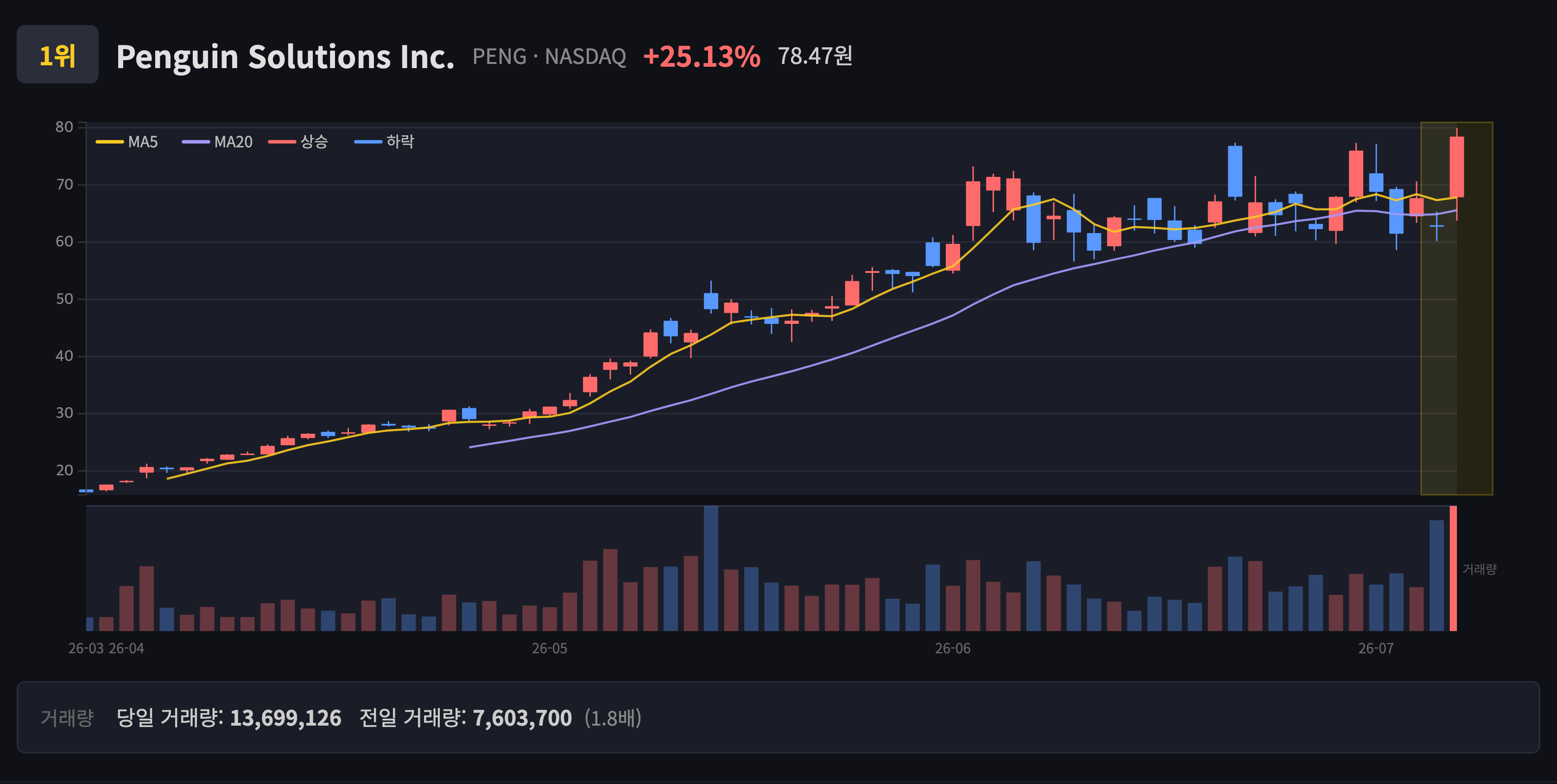This screenshot has height=784, width=1557.
Task: Click the "20" price axis label
Action: point(64,470)
